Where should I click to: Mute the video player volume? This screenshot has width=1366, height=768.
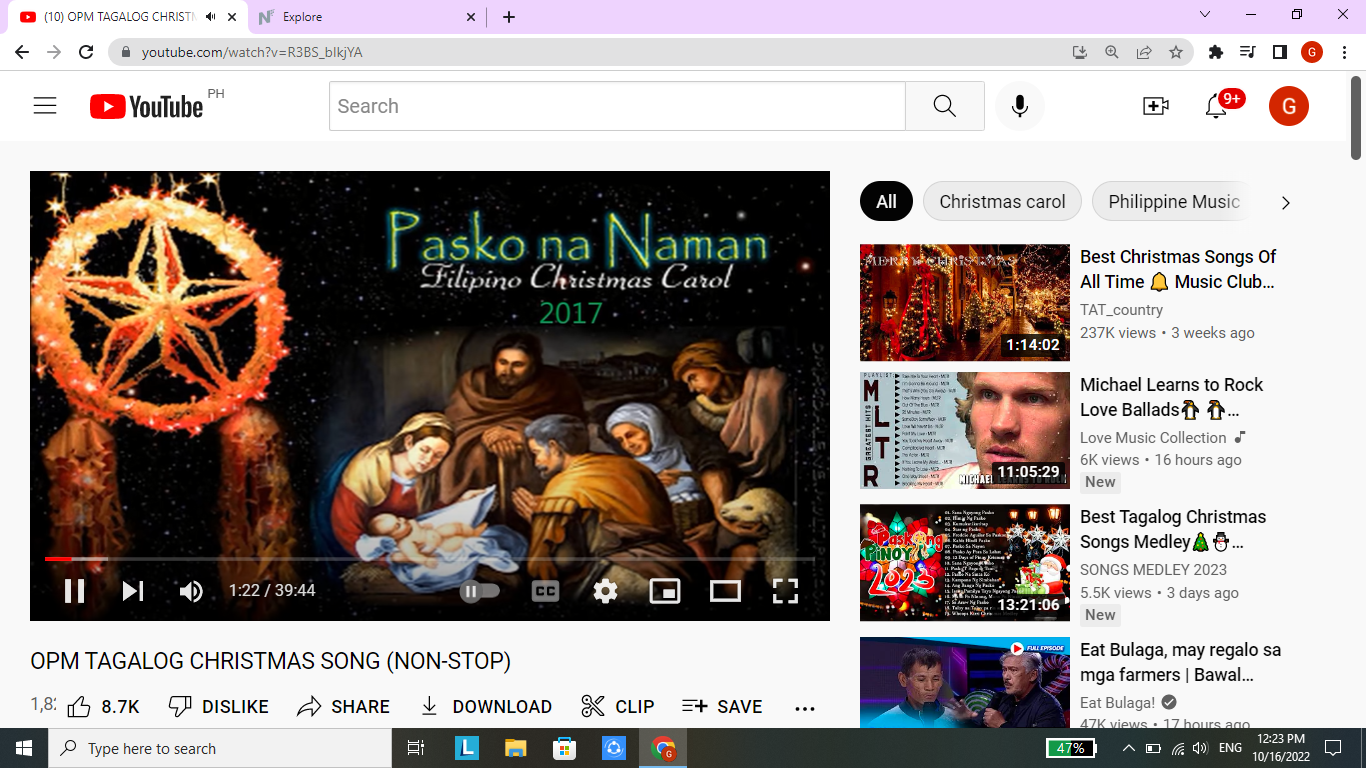[191, 591]
